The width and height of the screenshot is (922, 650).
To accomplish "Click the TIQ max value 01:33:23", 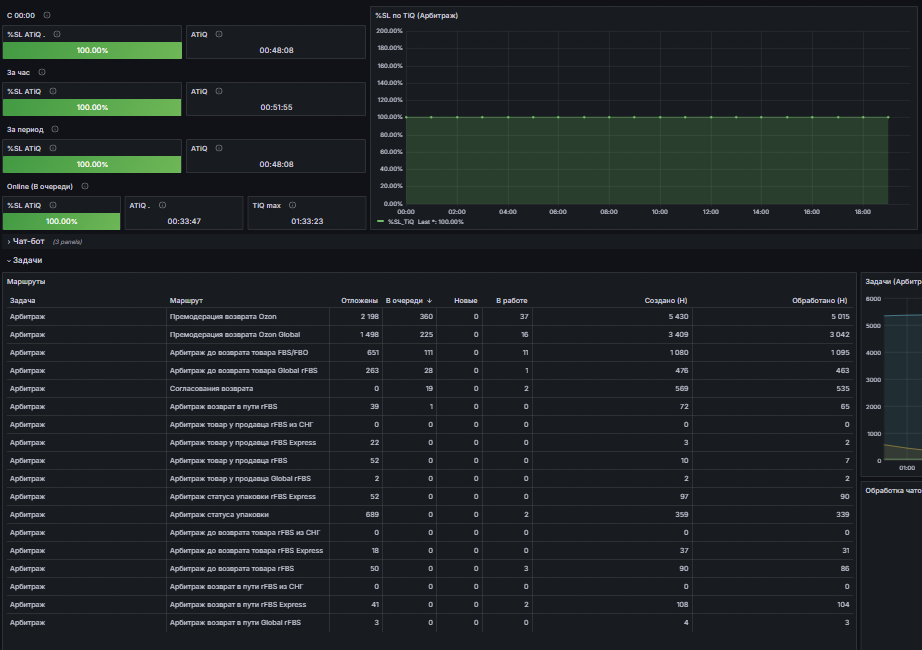I will [307, 221].
